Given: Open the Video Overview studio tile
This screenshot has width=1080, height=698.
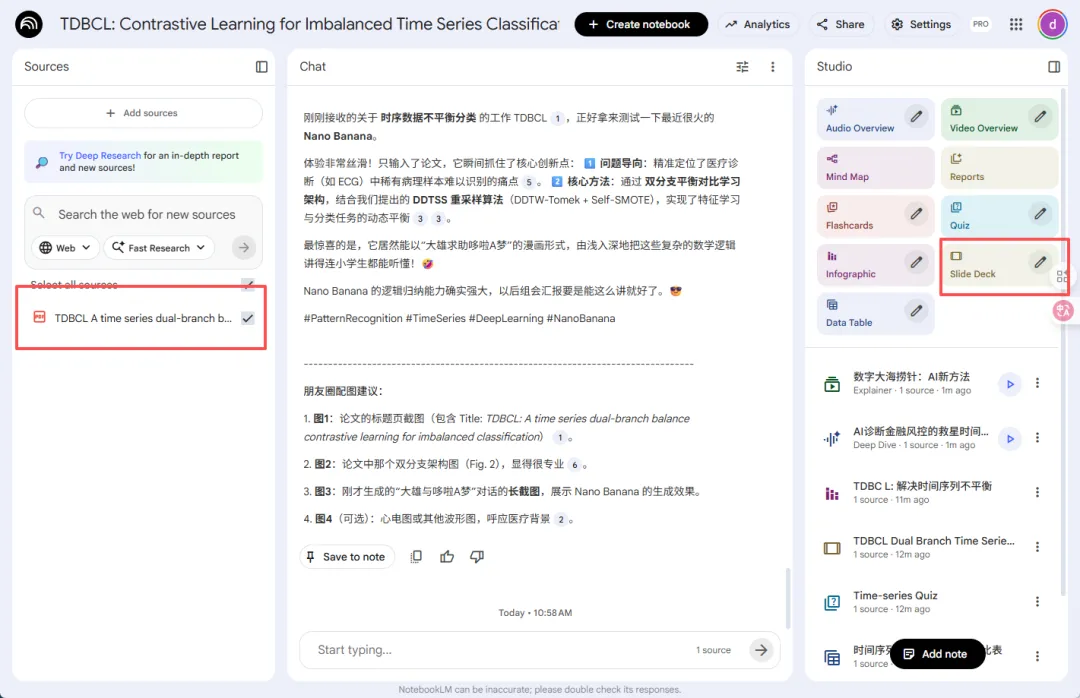Looking at the screenshot, I should 999,119.
